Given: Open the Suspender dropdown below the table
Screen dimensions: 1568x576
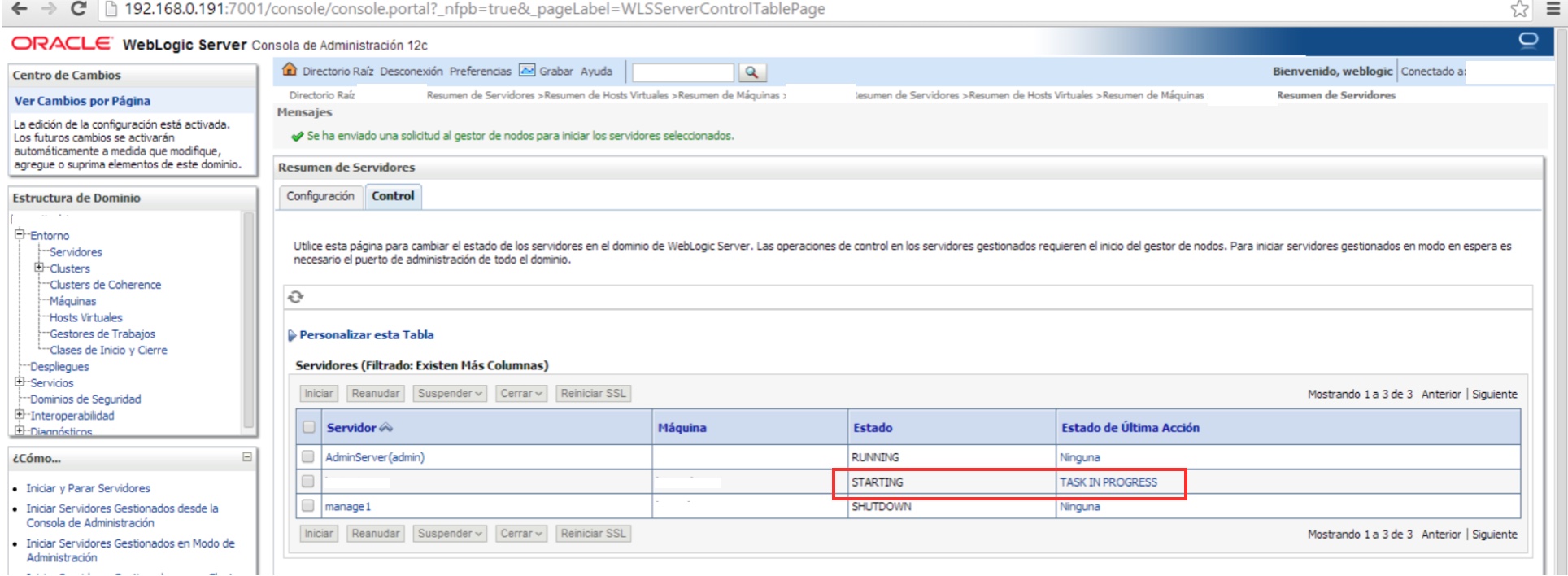Looking at the screenshot, I should 450,534.
